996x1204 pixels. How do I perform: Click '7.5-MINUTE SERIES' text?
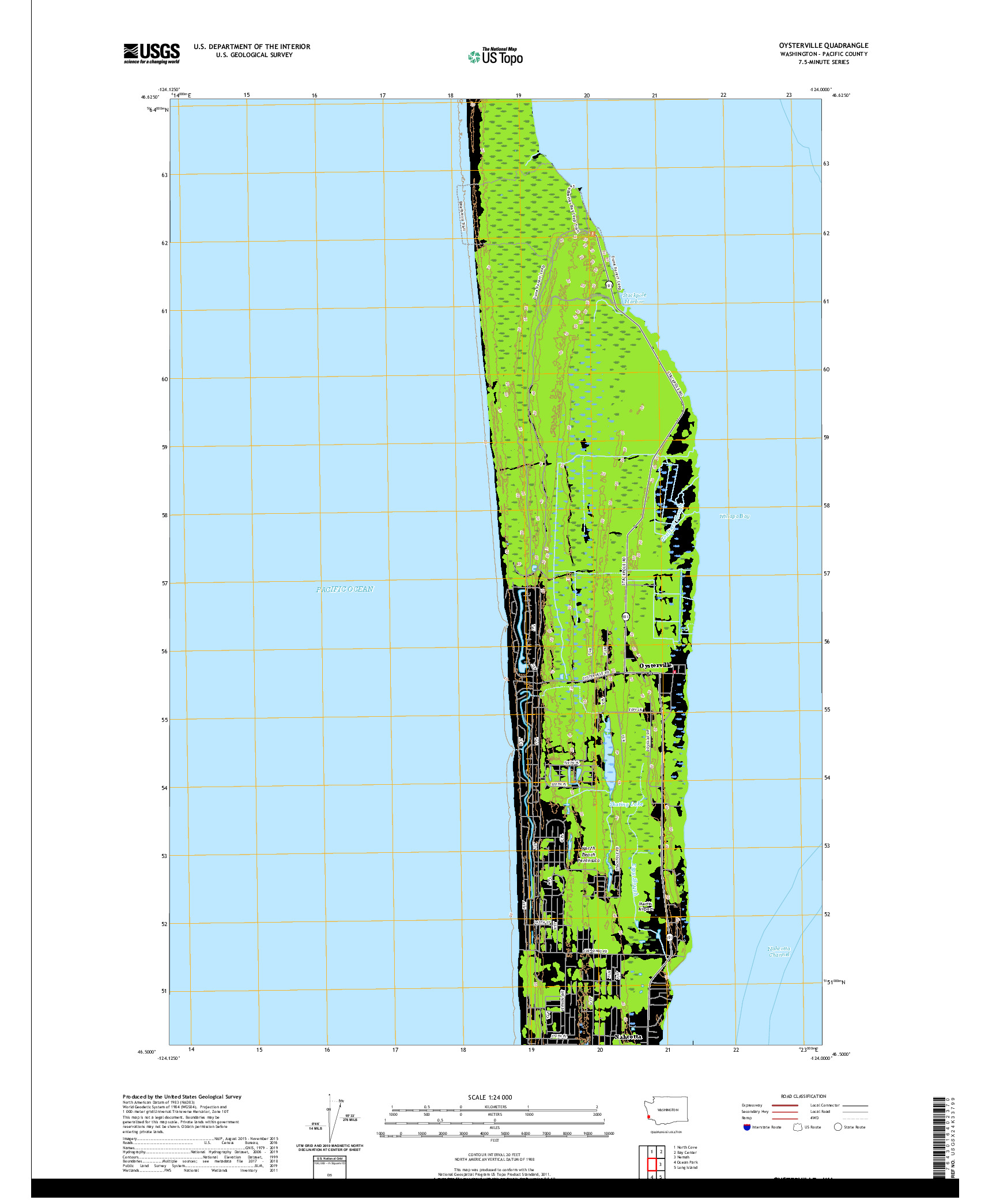click(824, 62)
